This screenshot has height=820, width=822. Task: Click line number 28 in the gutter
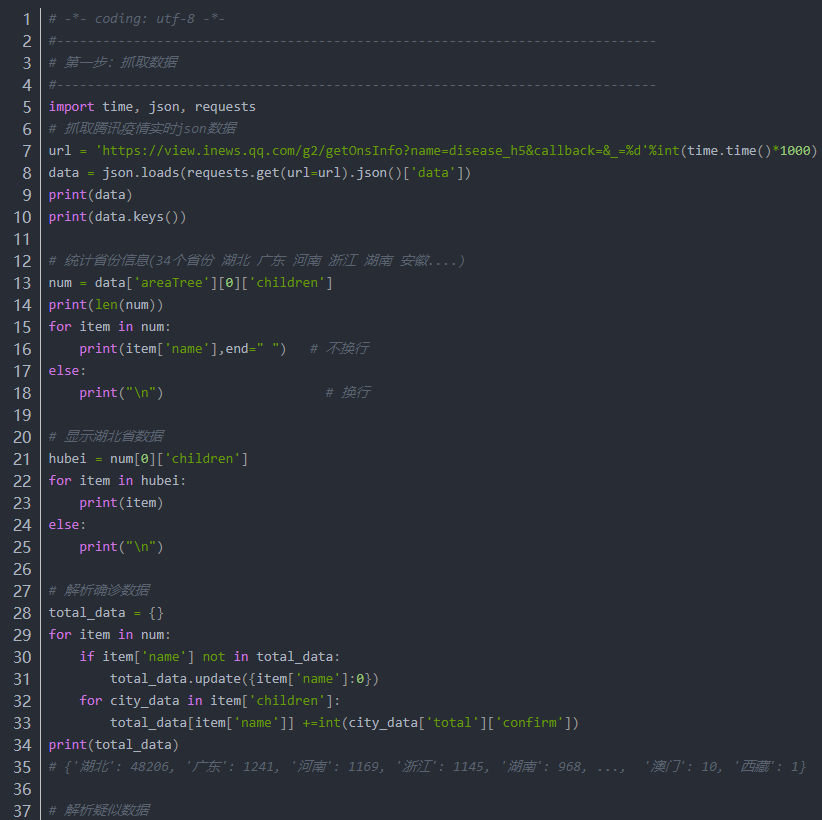pyautogui.click(x=22, y=613)
